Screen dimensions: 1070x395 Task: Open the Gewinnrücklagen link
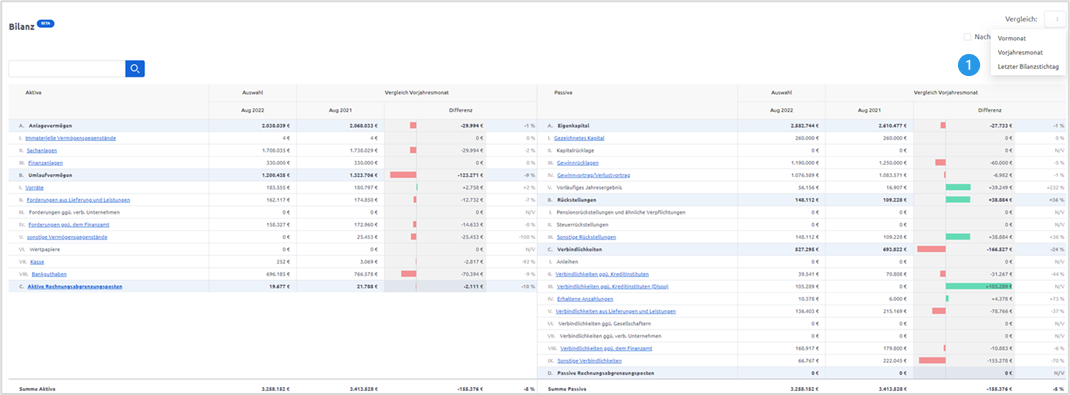[x=578, y=162]
